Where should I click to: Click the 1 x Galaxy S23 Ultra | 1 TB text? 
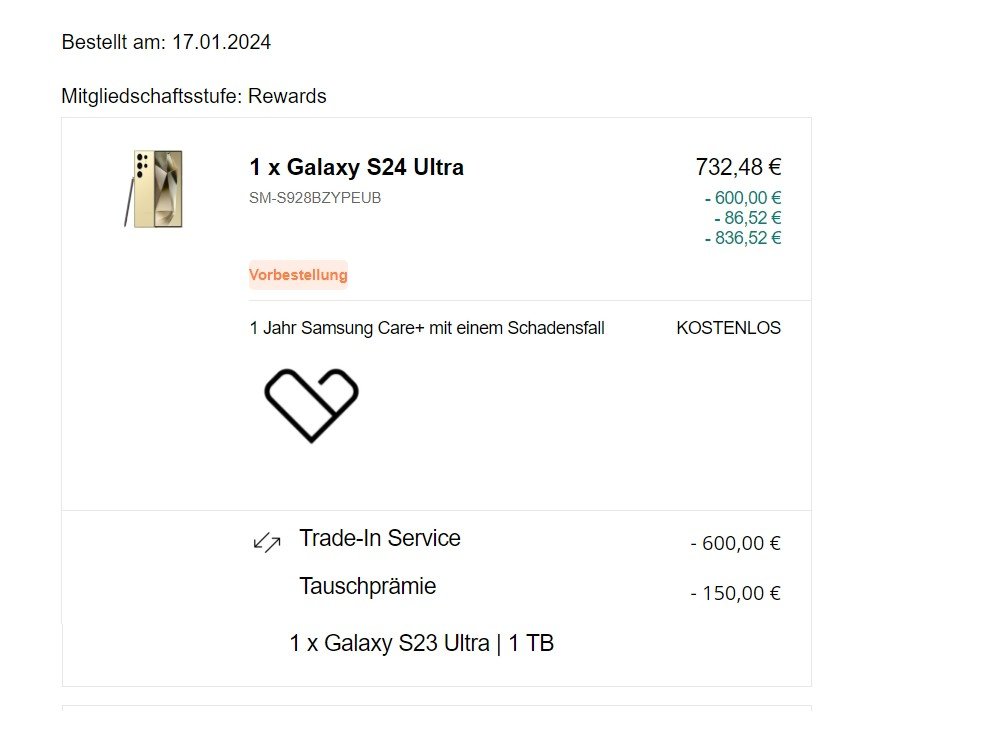(x=421, y=643)
